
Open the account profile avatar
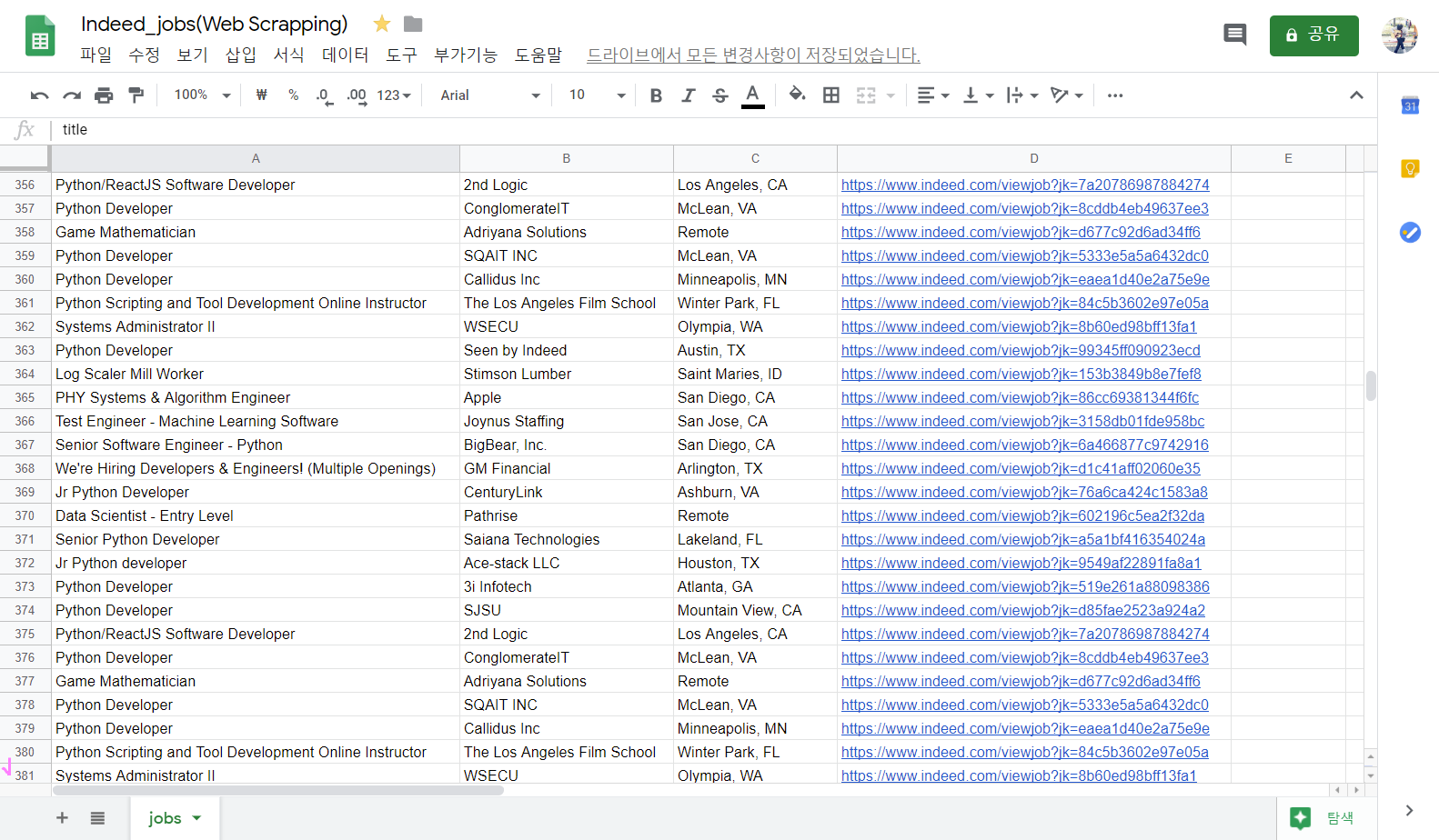click(1399, 35)
